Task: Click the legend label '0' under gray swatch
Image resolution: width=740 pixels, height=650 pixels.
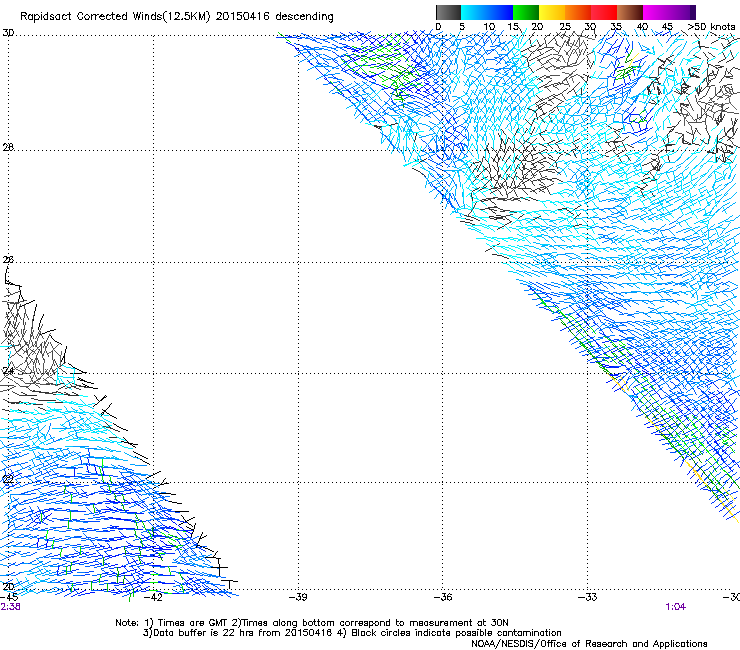Action: (x=438, y=27)
